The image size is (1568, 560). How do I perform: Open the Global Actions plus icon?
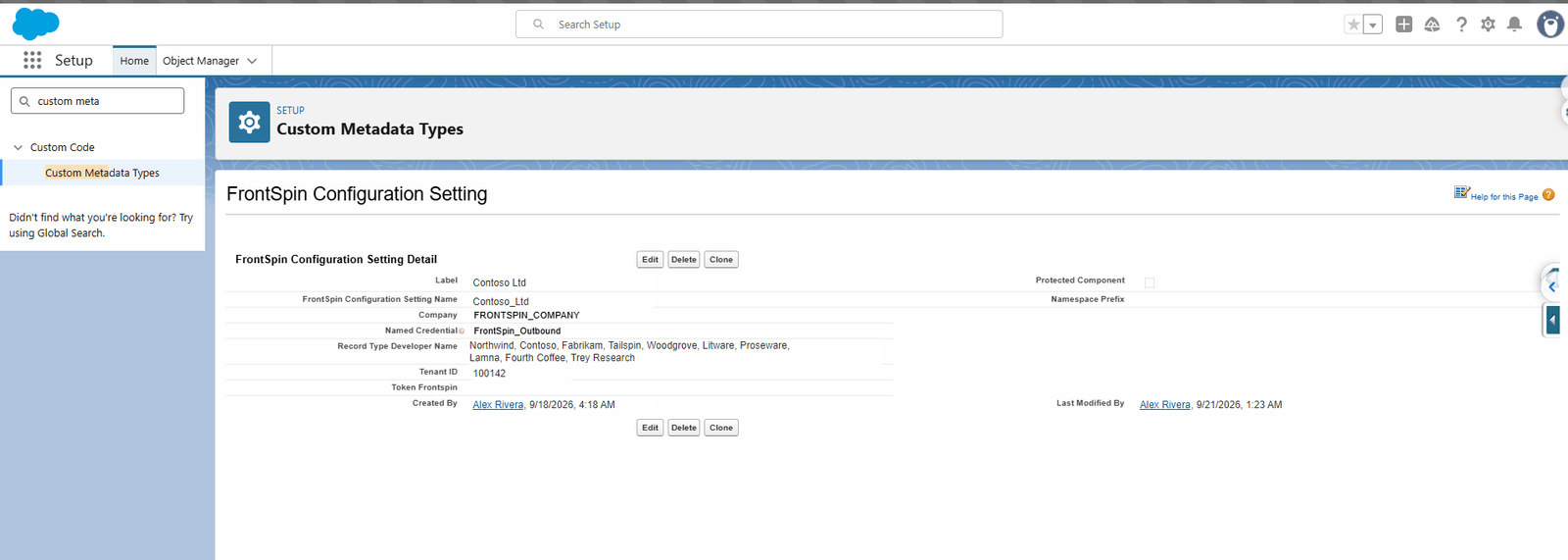point(1403,25)
